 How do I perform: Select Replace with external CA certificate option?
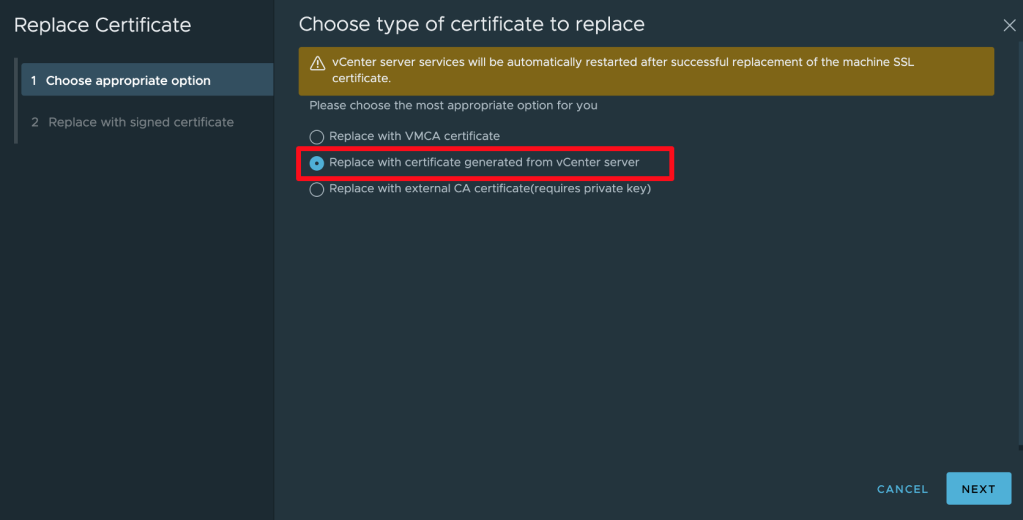[x=317, y=190]
